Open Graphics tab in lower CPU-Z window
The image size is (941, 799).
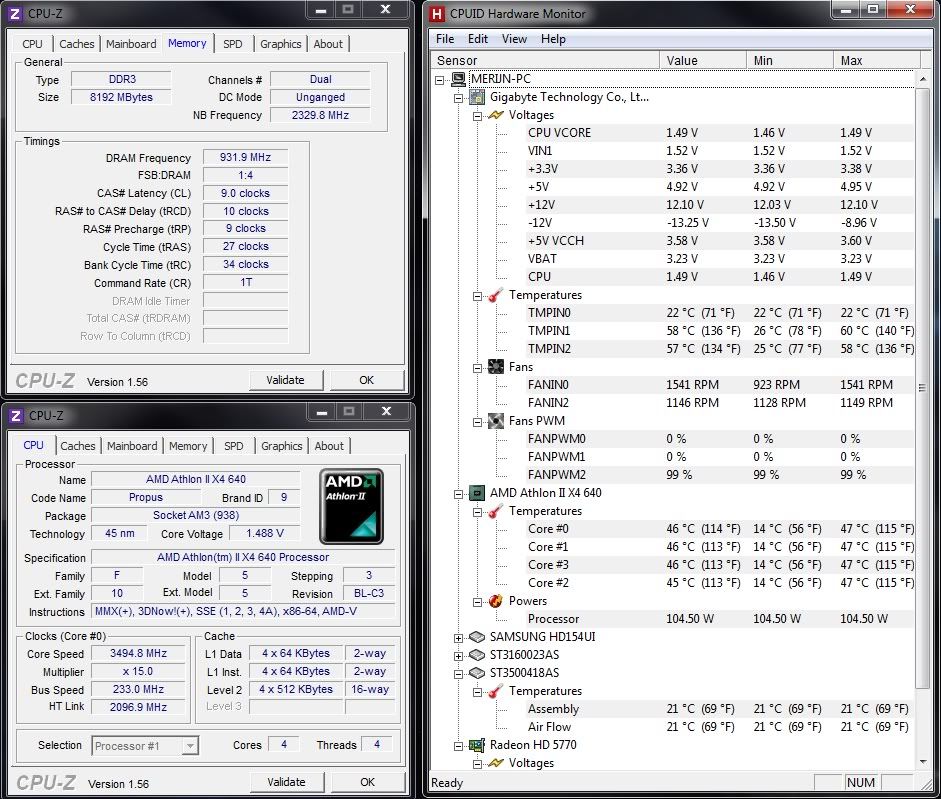281,446
